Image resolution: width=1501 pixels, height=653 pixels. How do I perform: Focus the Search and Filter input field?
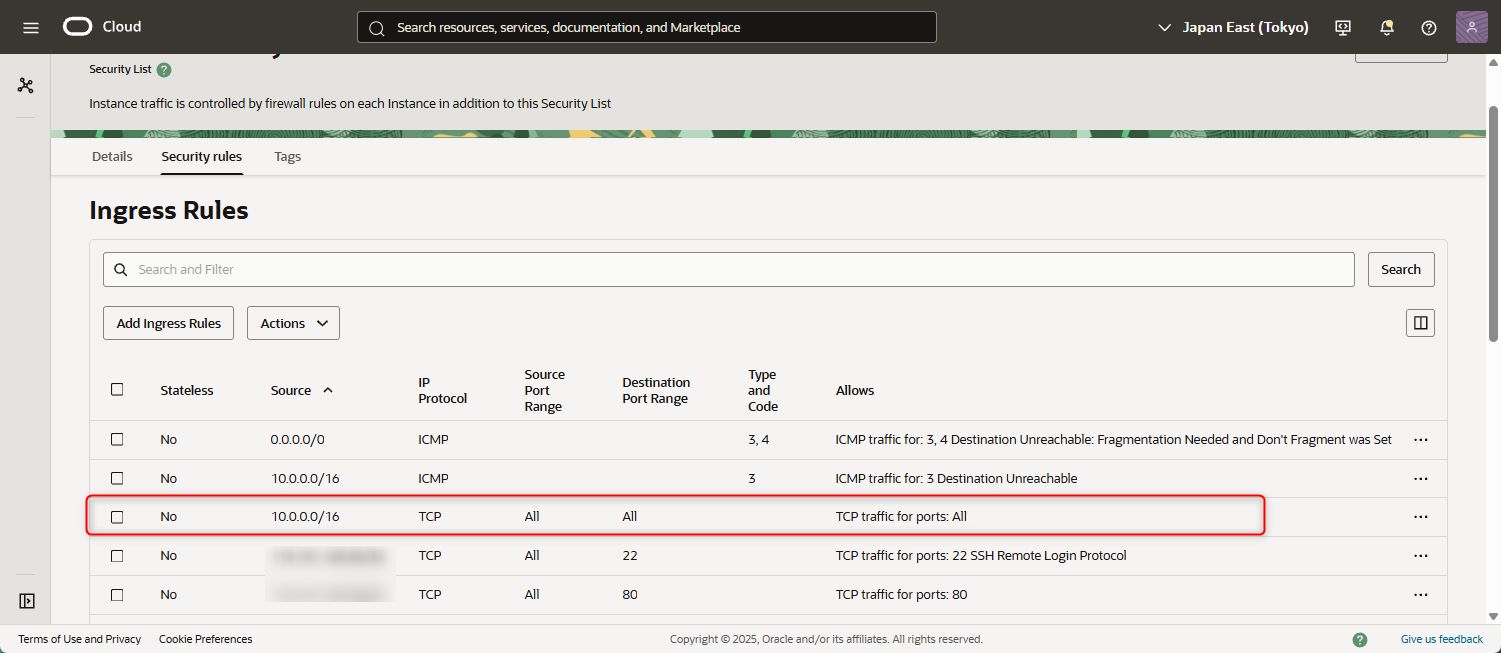(x=740, y=269)
